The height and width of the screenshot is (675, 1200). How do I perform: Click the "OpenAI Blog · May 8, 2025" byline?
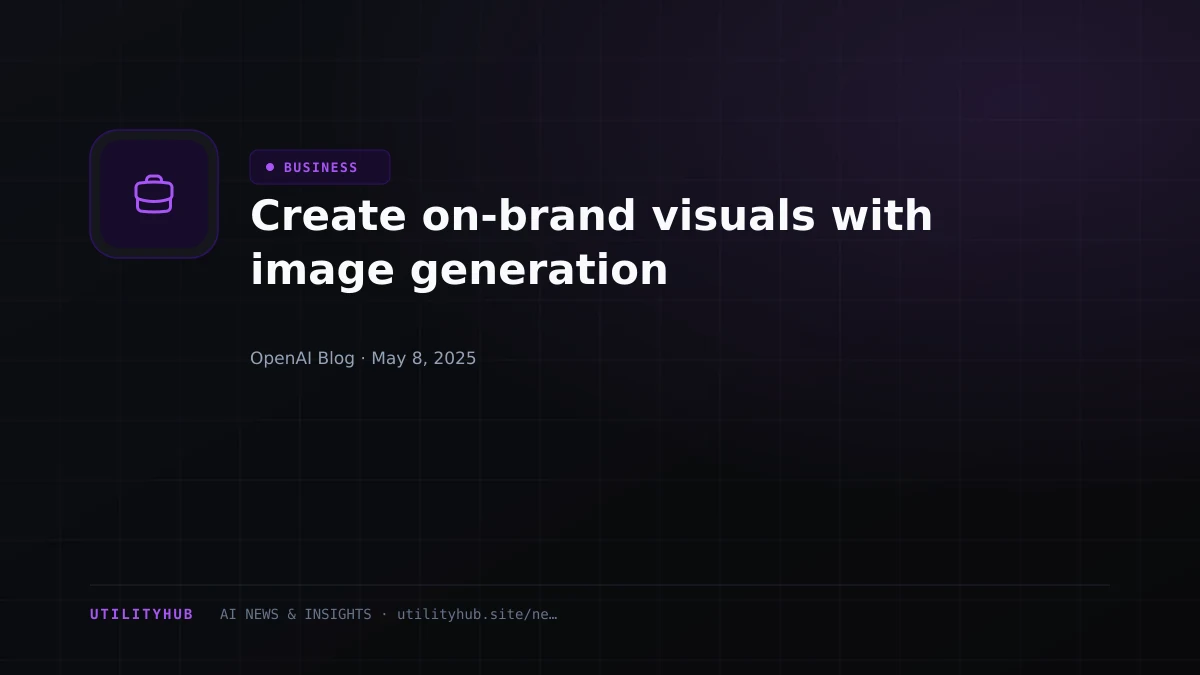click(x=363, y=358)
